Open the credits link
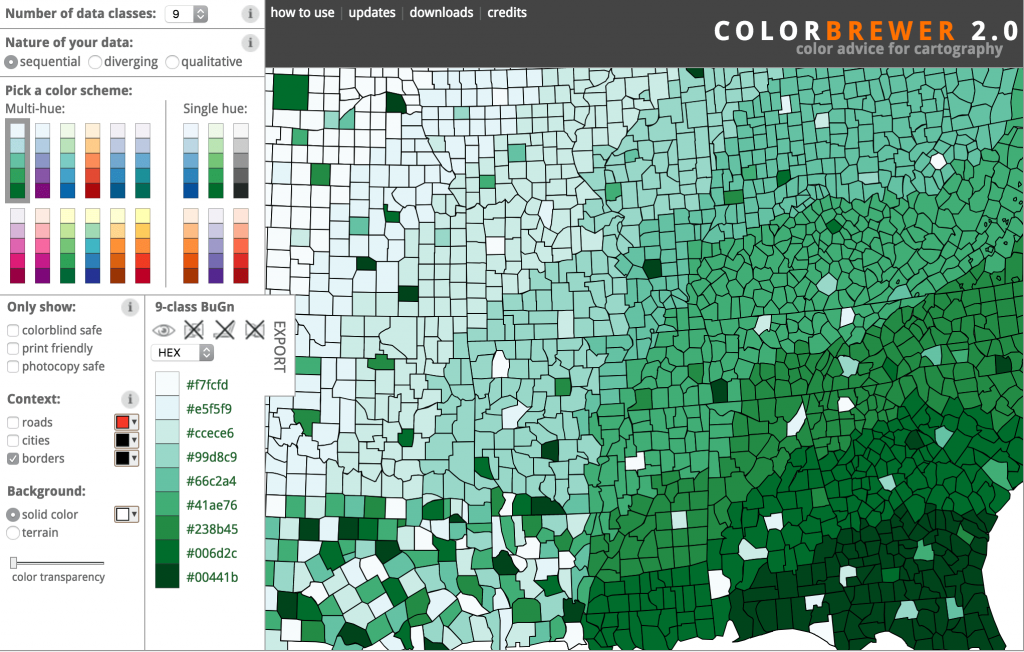Image resolution: width=1024 pixels, height=652 pixels. point(507,13)
